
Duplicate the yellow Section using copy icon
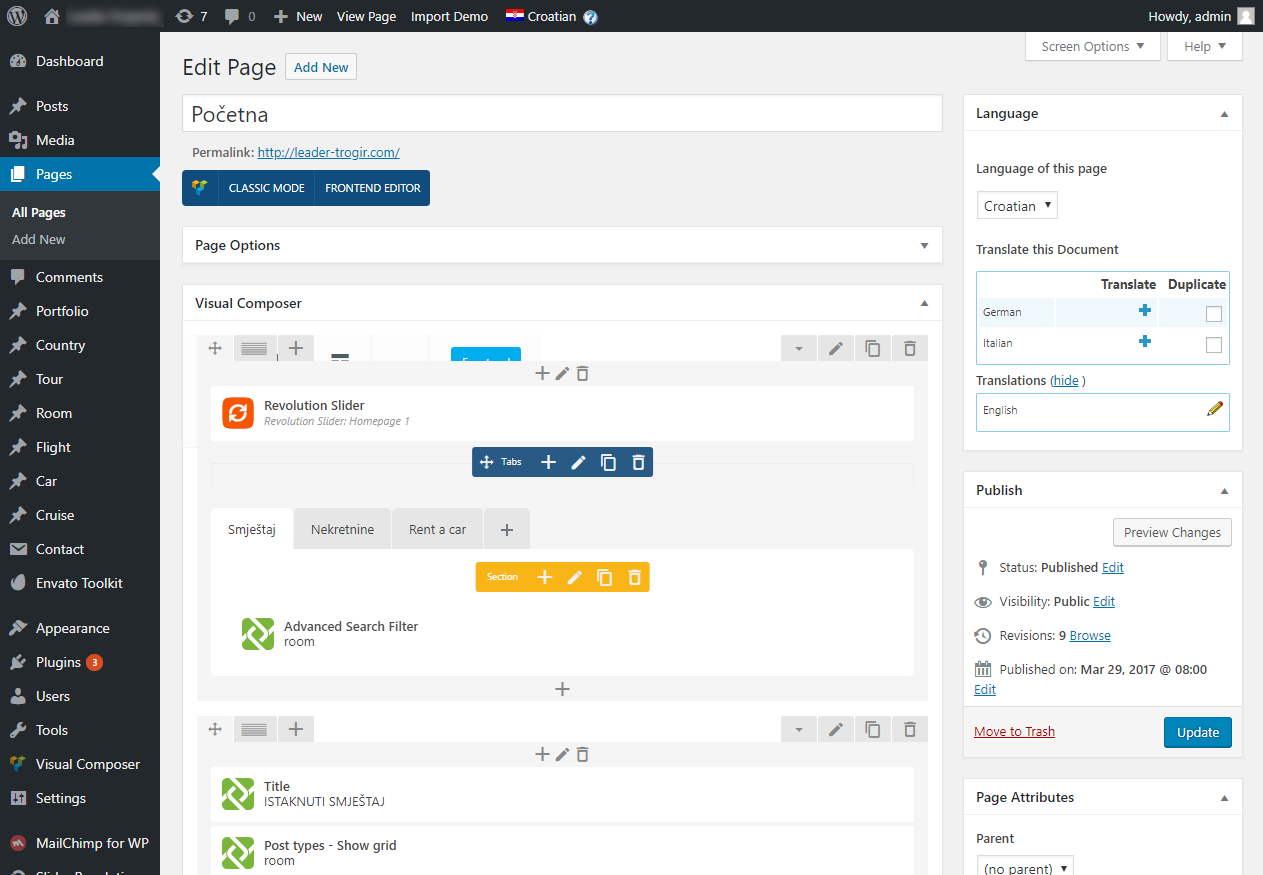pyautogui.click(x=604, y=577)
